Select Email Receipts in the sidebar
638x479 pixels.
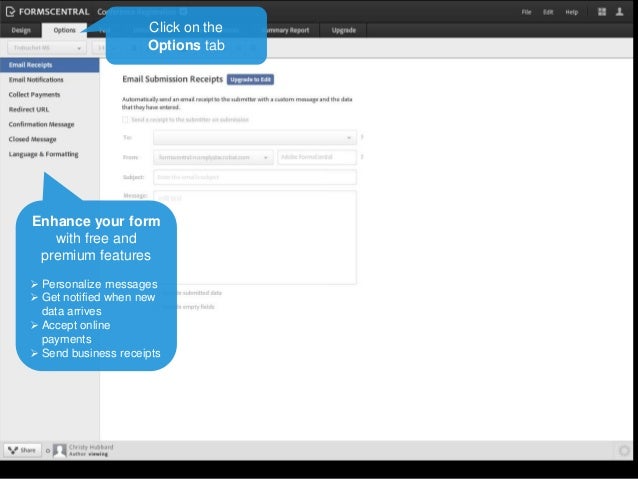49,65
